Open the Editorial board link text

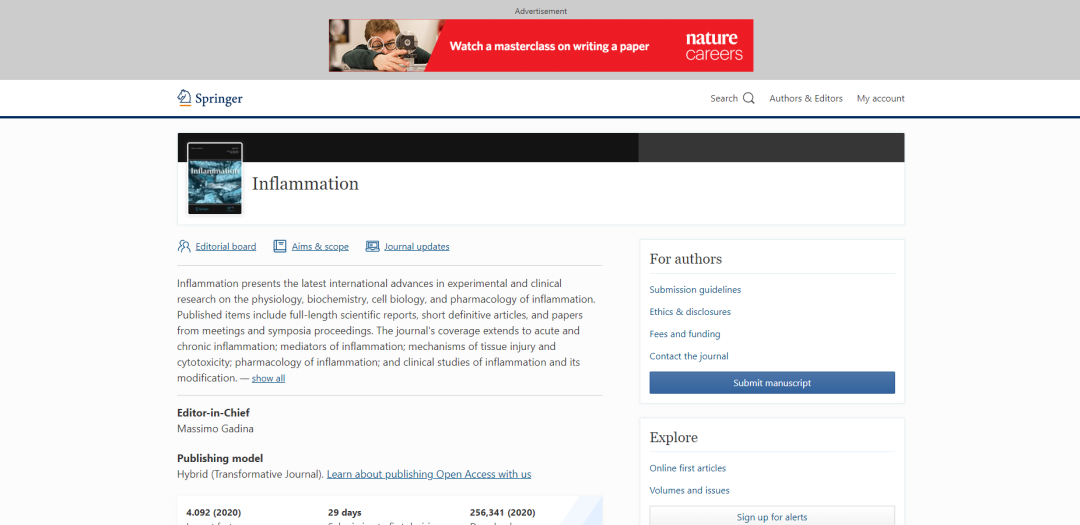click(226, 247)
